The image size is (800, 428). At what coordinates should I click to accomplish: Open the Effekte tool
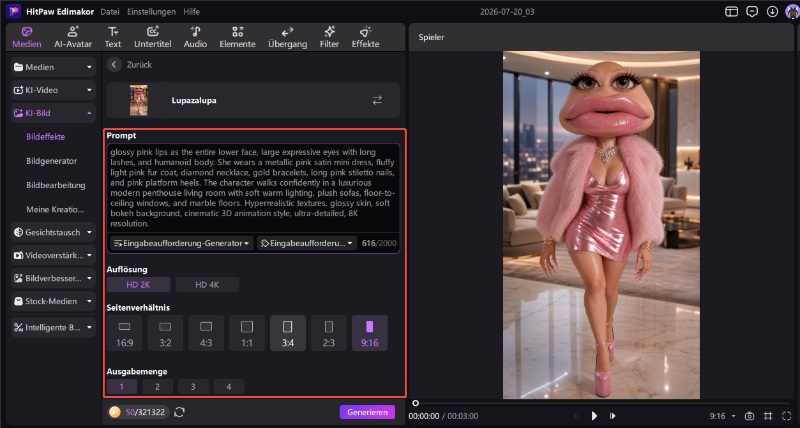point(365,37)
